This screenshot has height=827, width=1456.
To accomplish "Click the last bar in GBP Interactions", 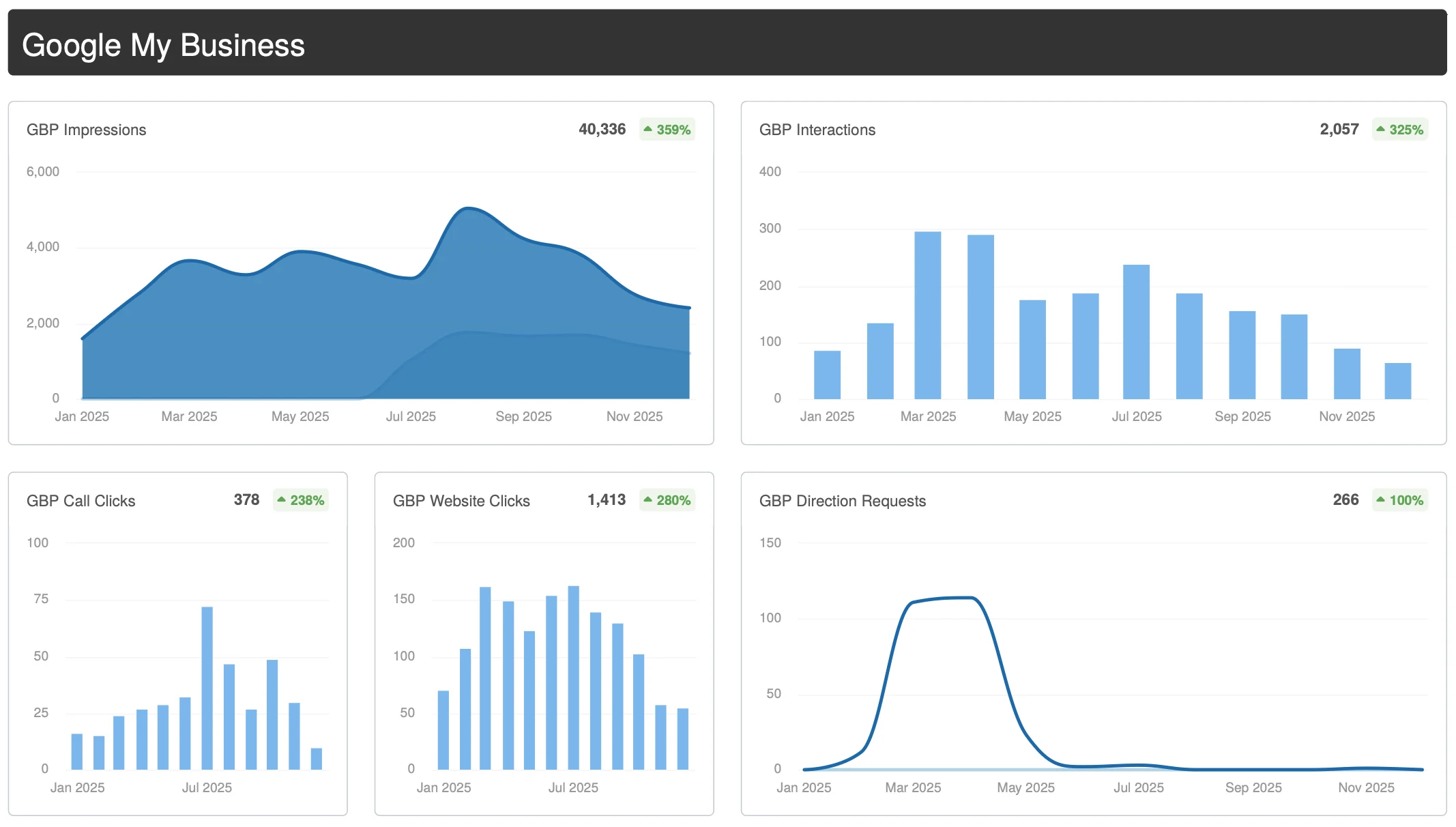I will (x=1397, y=381).
